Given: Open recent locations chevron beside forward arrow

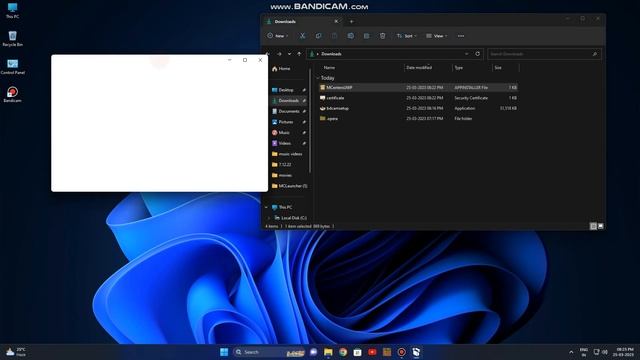Looking at the screenshot, I should 289,54.
